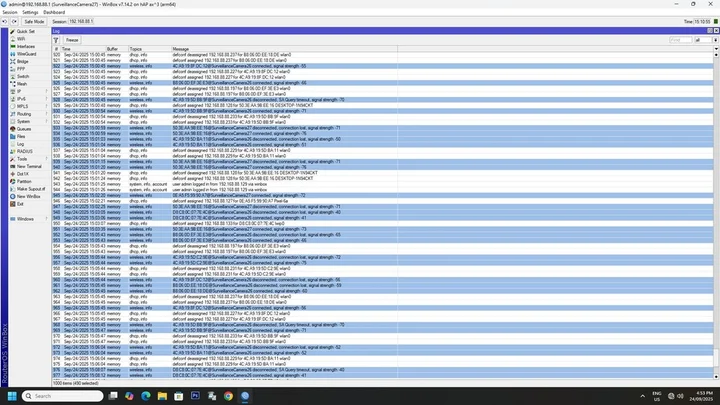Select log row number 963

pyautogui.click(x=382, y=297)
